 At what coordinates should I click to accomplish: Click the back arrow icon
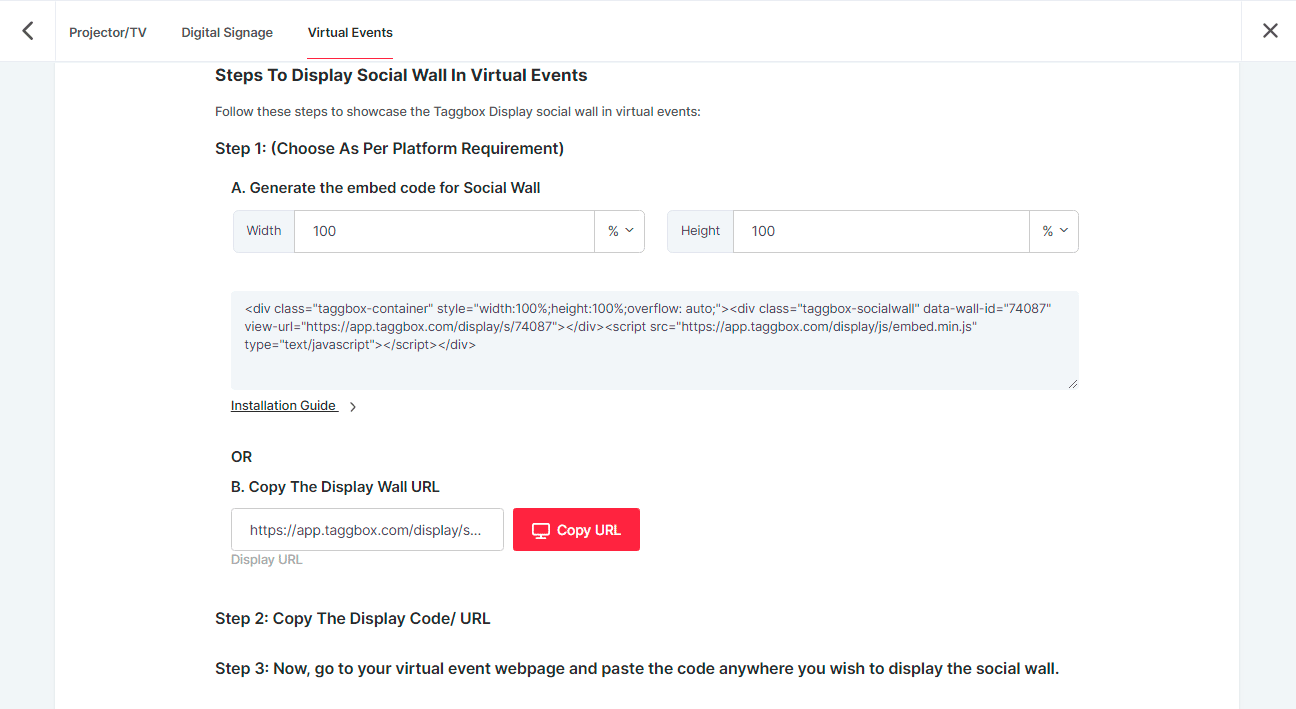coord(28,31)
